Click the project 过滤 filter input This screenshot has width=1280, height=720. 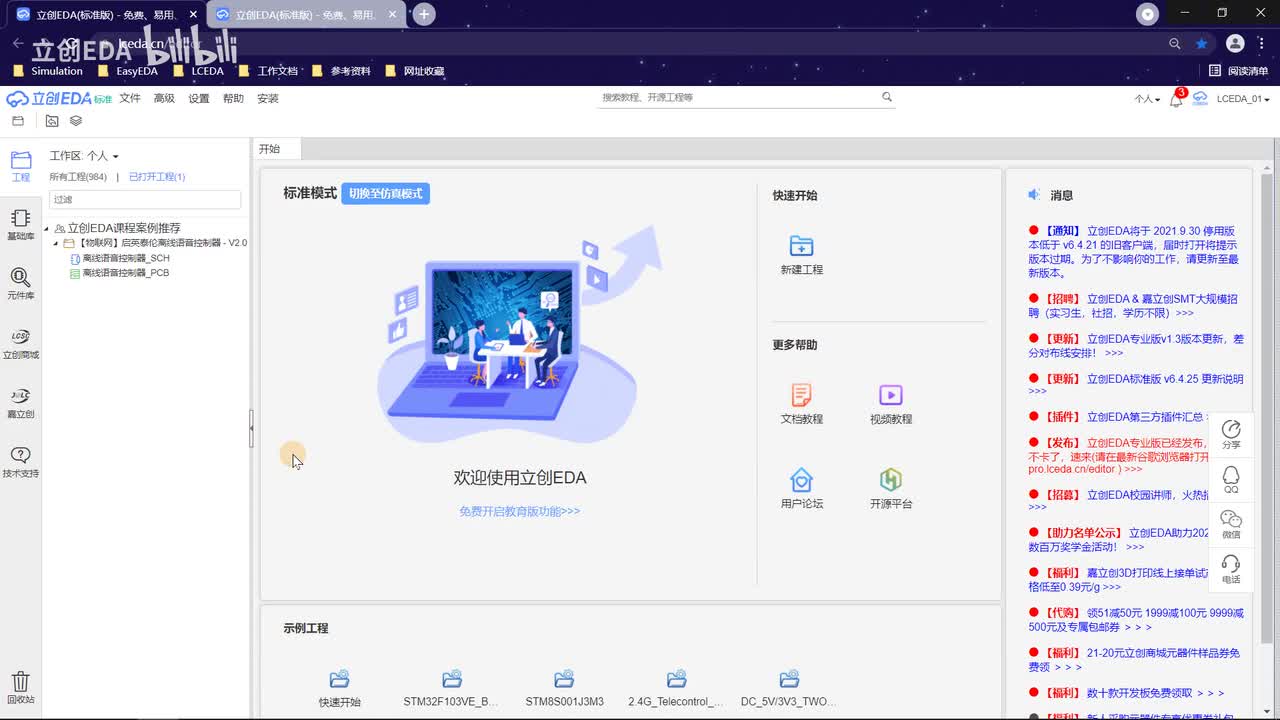[x=145, y=199]
